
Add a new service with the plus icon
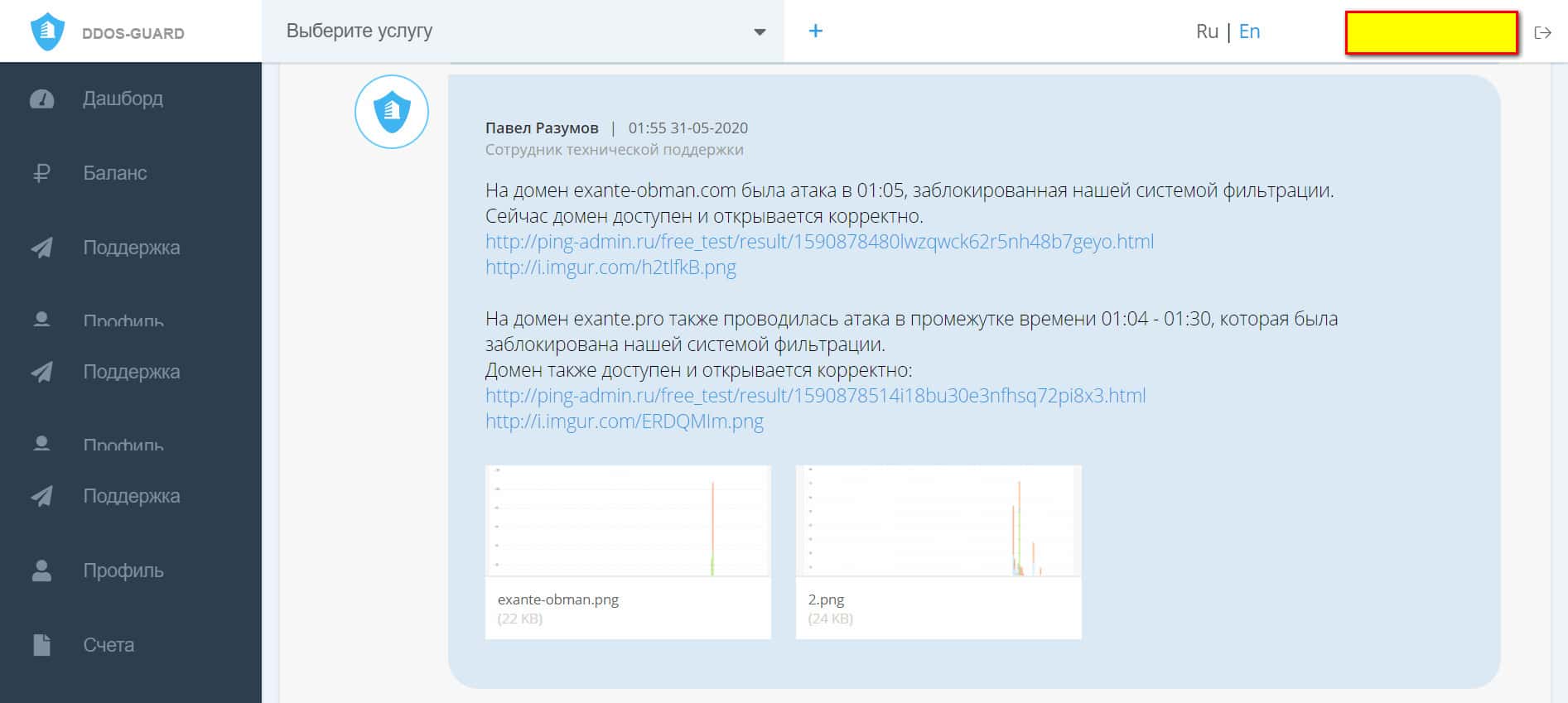816,31
